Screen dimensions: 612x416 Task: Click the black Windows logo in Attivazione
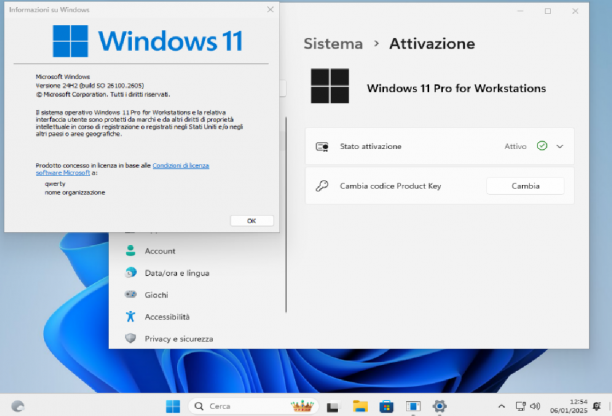click(330, 86)
